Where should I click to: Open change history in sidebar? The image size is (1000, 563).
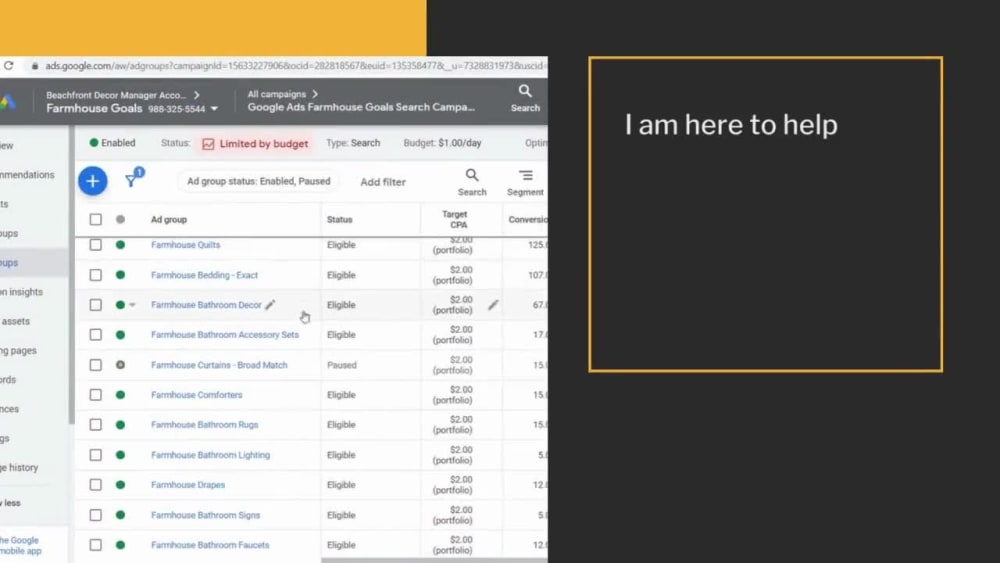pos(19,467)
